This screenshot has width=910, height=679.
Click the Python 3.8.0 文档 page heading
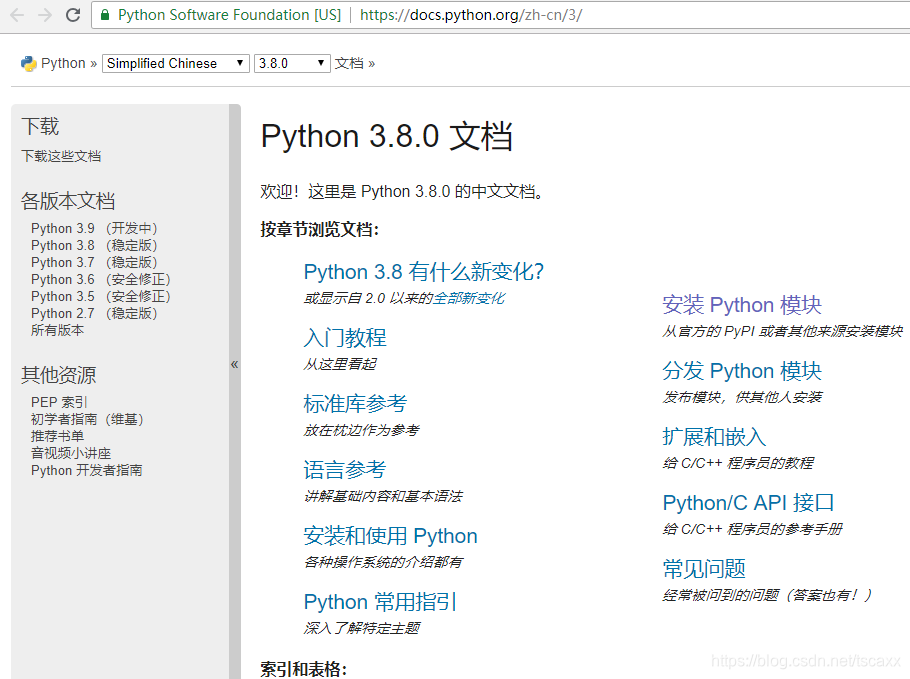[387, 136]
